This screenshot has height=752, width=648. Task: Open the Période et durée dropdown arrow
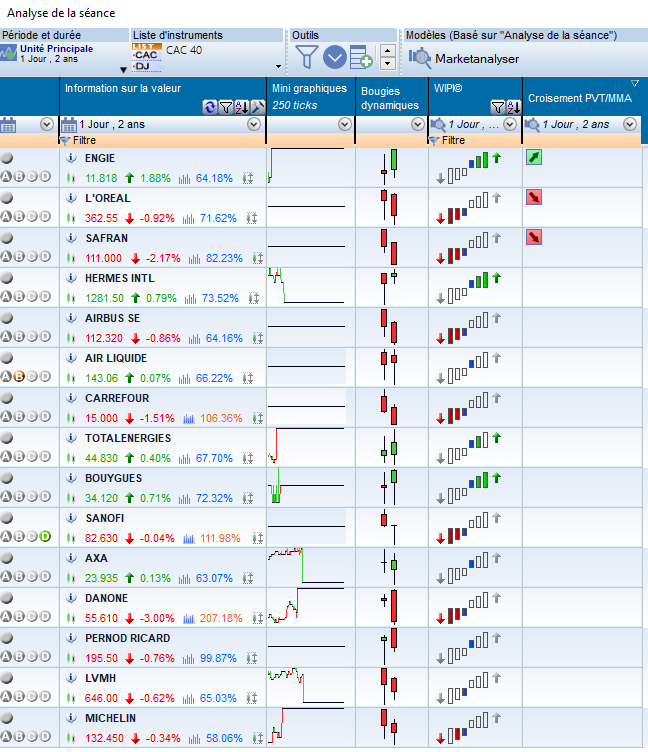click(123, 70)
